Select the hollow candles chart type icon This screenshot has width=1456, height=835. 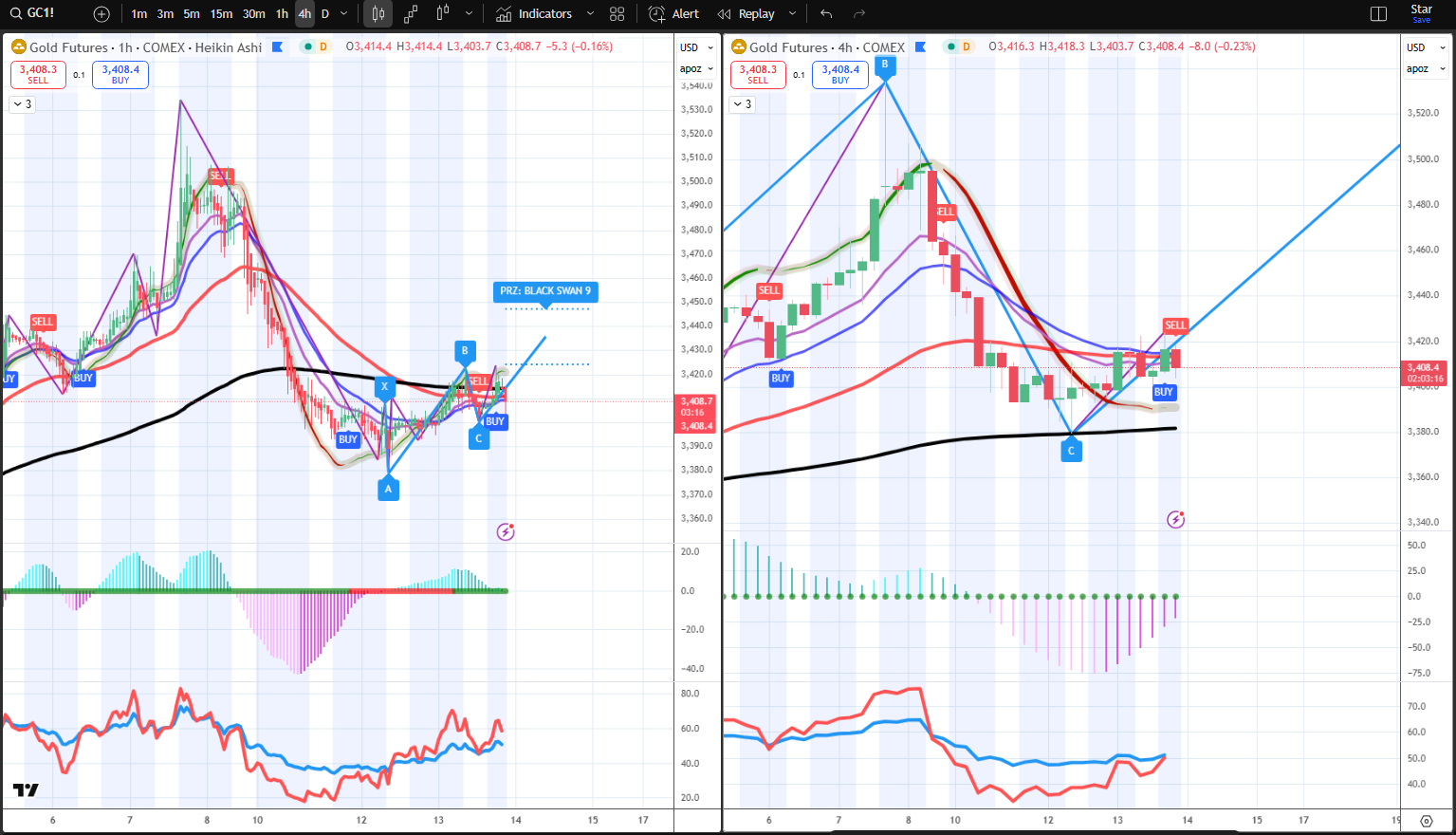[x=442, y=14]
